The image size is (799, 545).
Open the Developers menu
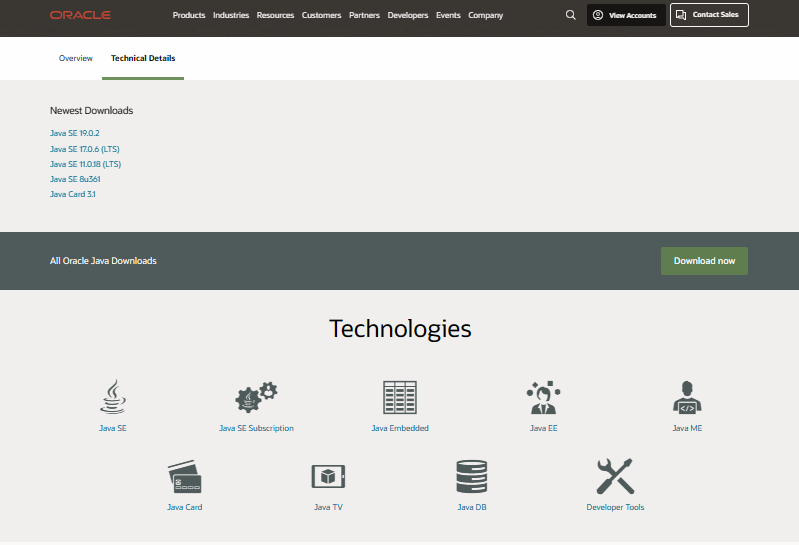click(408, 15)
